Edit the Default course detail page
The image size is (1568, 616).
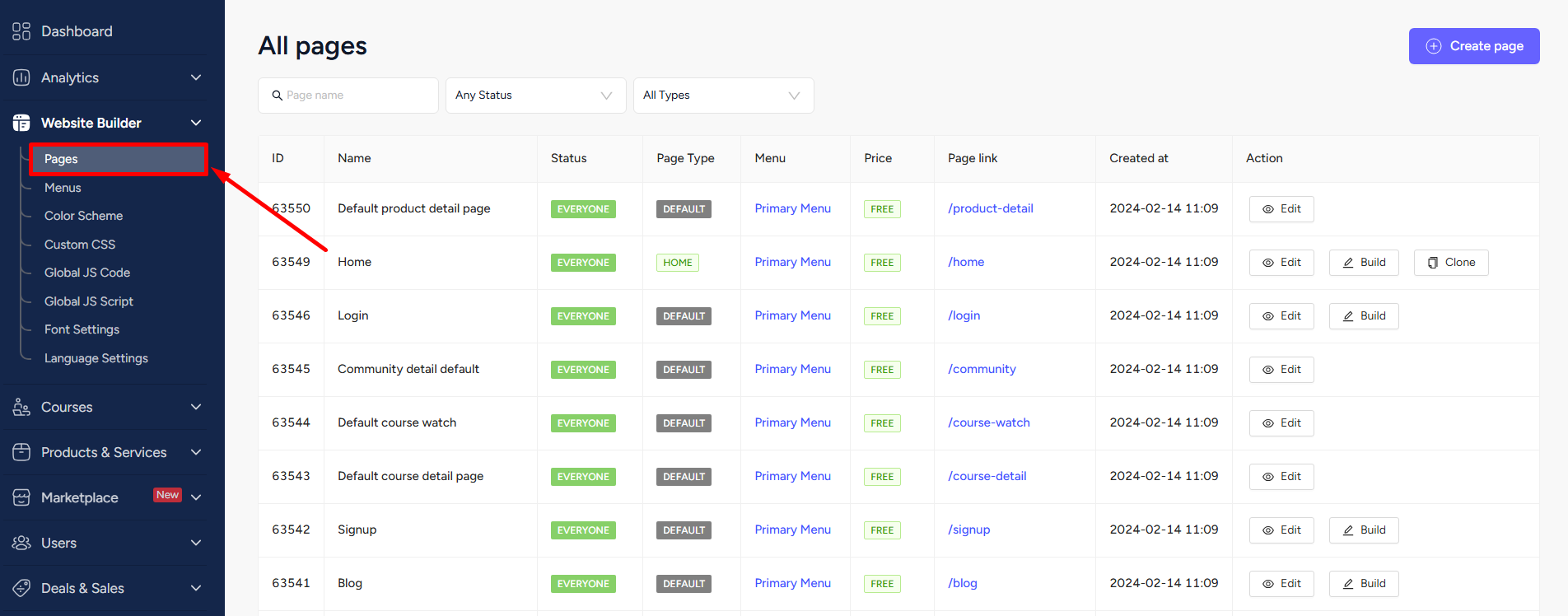1281,477
